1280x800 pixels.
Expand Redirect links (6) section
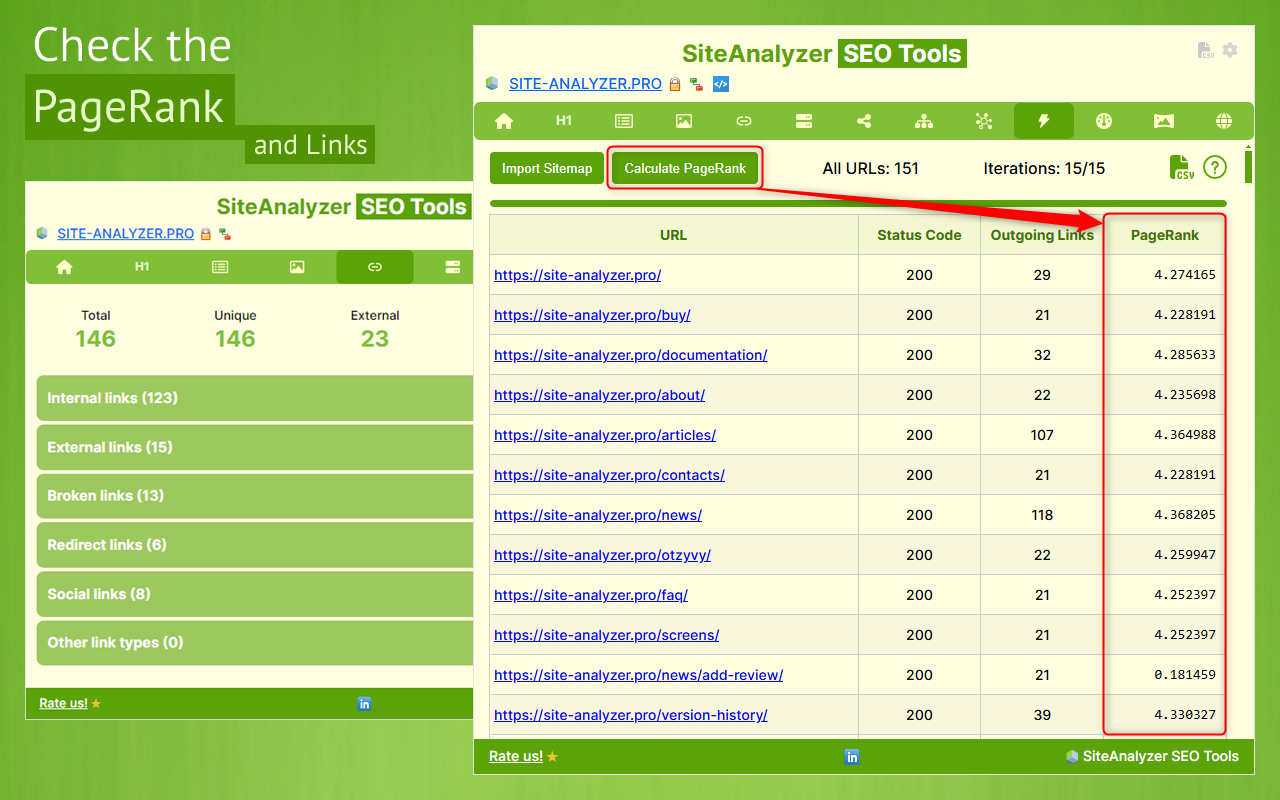254,545
